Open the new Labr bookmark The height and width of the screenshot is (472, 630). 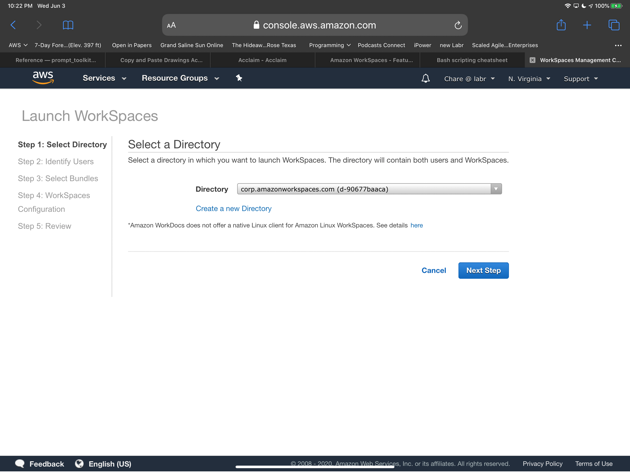tap(452, 45)
